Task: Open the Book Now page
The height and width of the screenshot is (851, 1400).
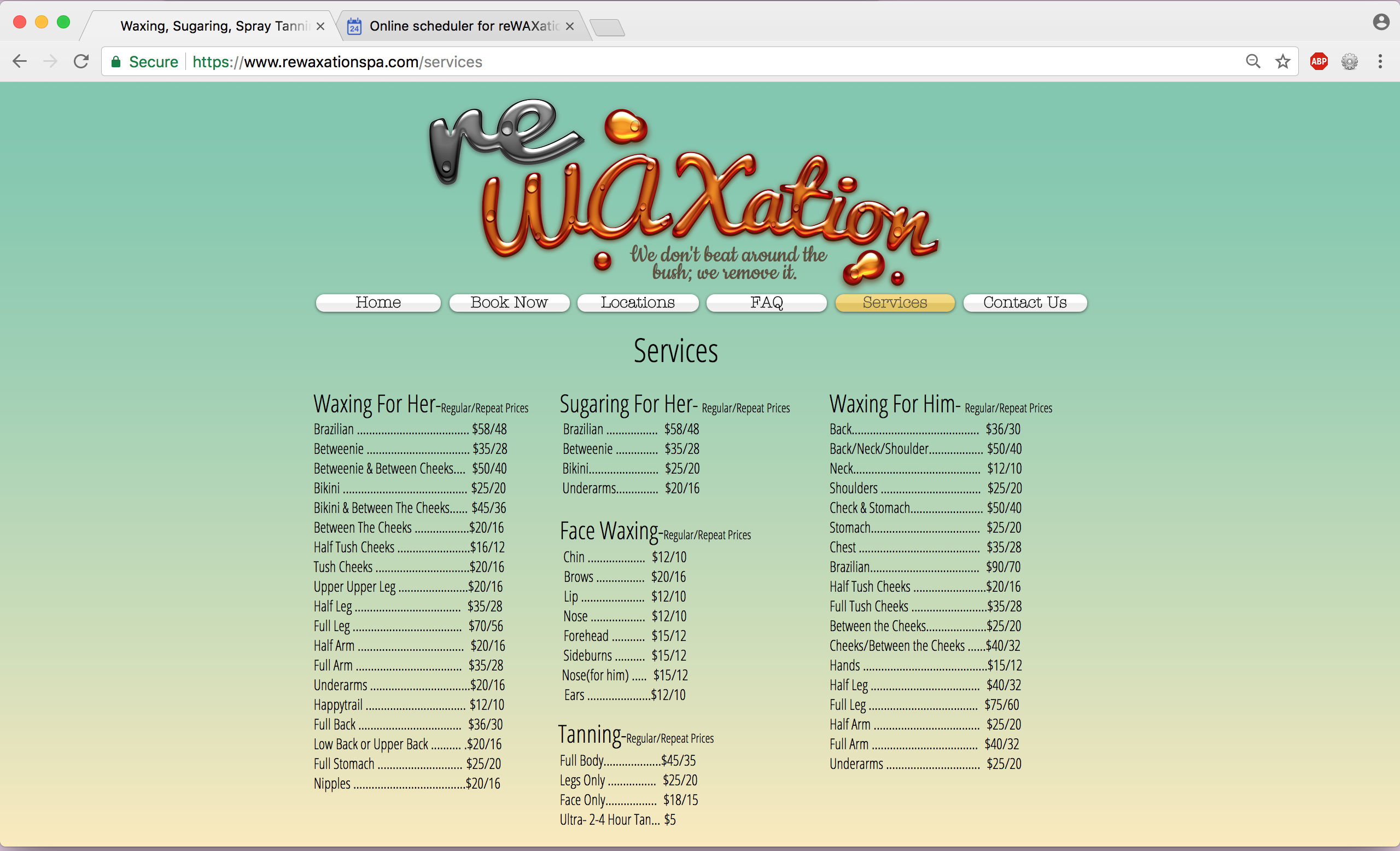Action: (509, 303)
